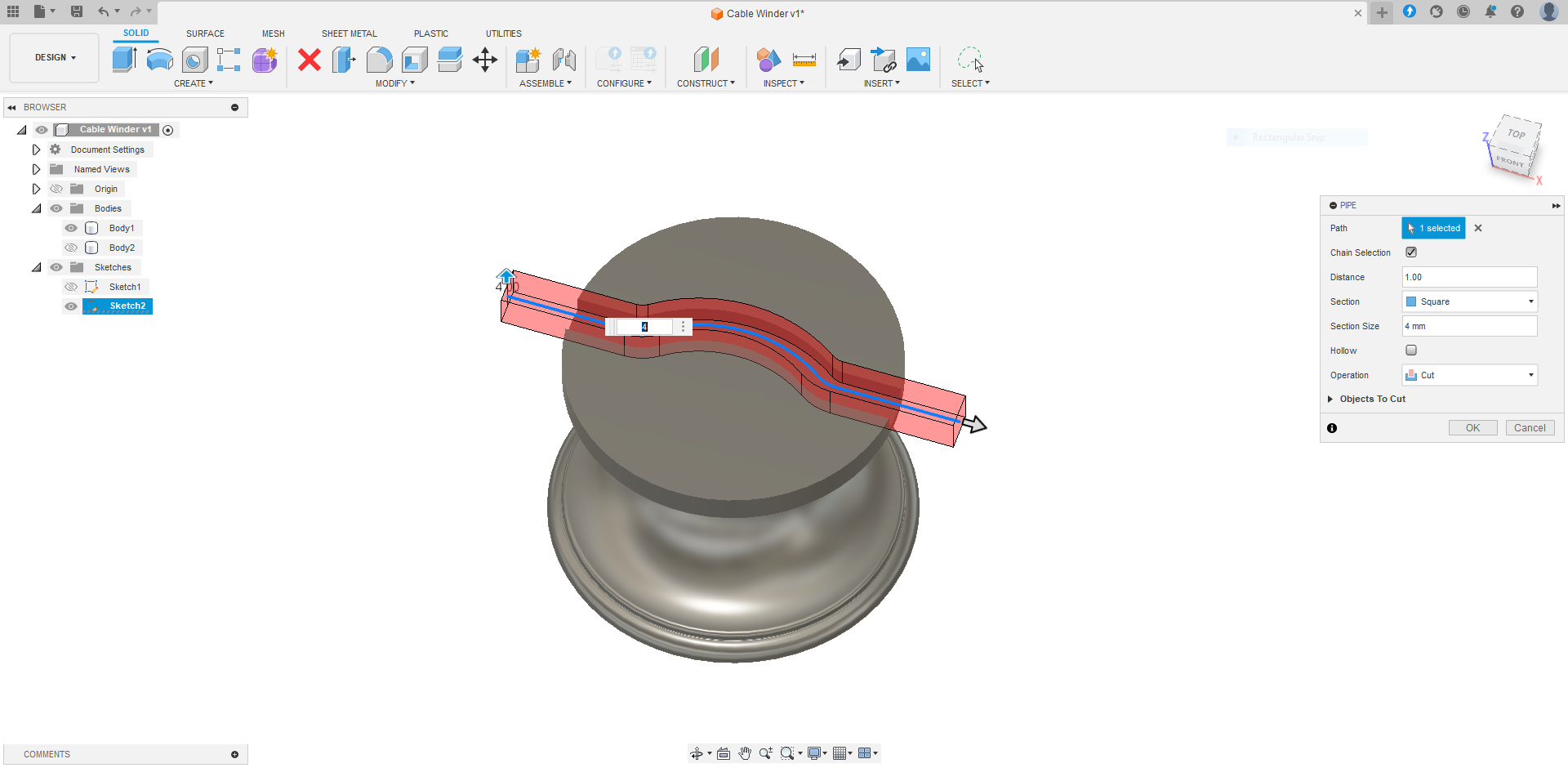Screen dimensions: 1568x768
Task: Click the Look At icon in navigation bar
Action: click(x=724, y=753)
